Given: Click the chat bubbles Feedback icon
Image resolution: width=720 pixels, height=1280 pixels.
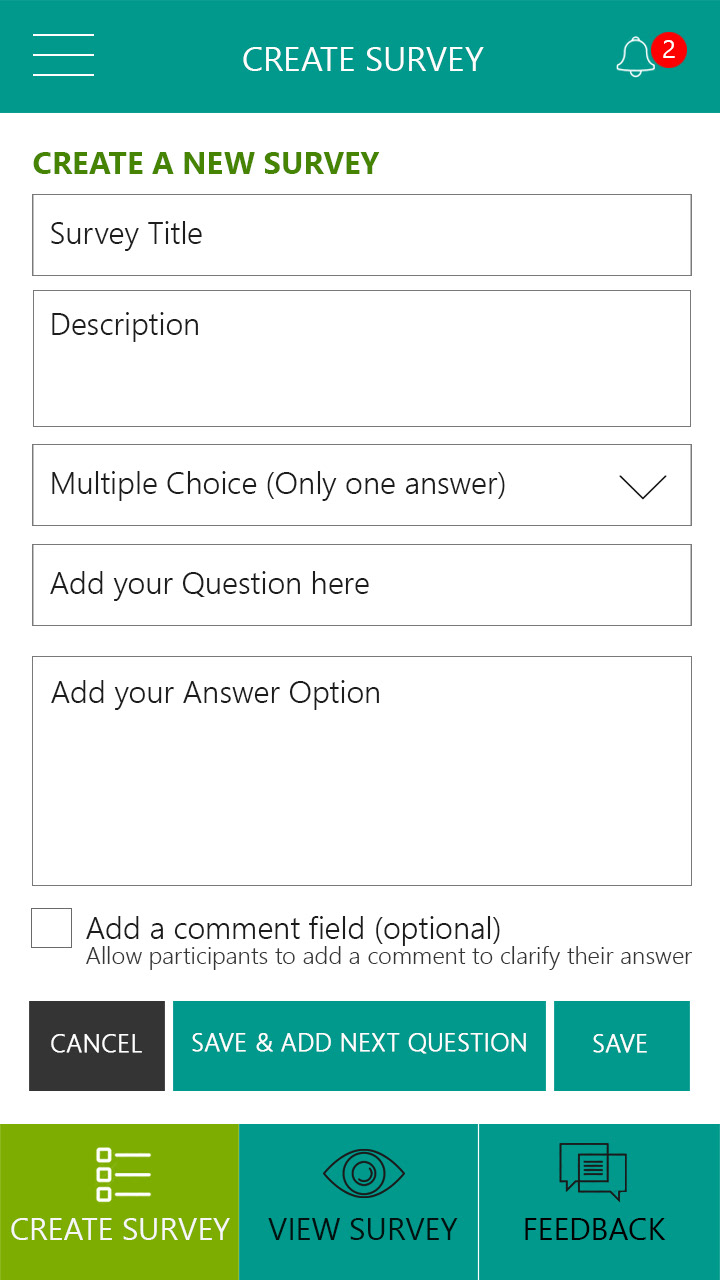Looking at the screenshot, I should (593, 1171).
